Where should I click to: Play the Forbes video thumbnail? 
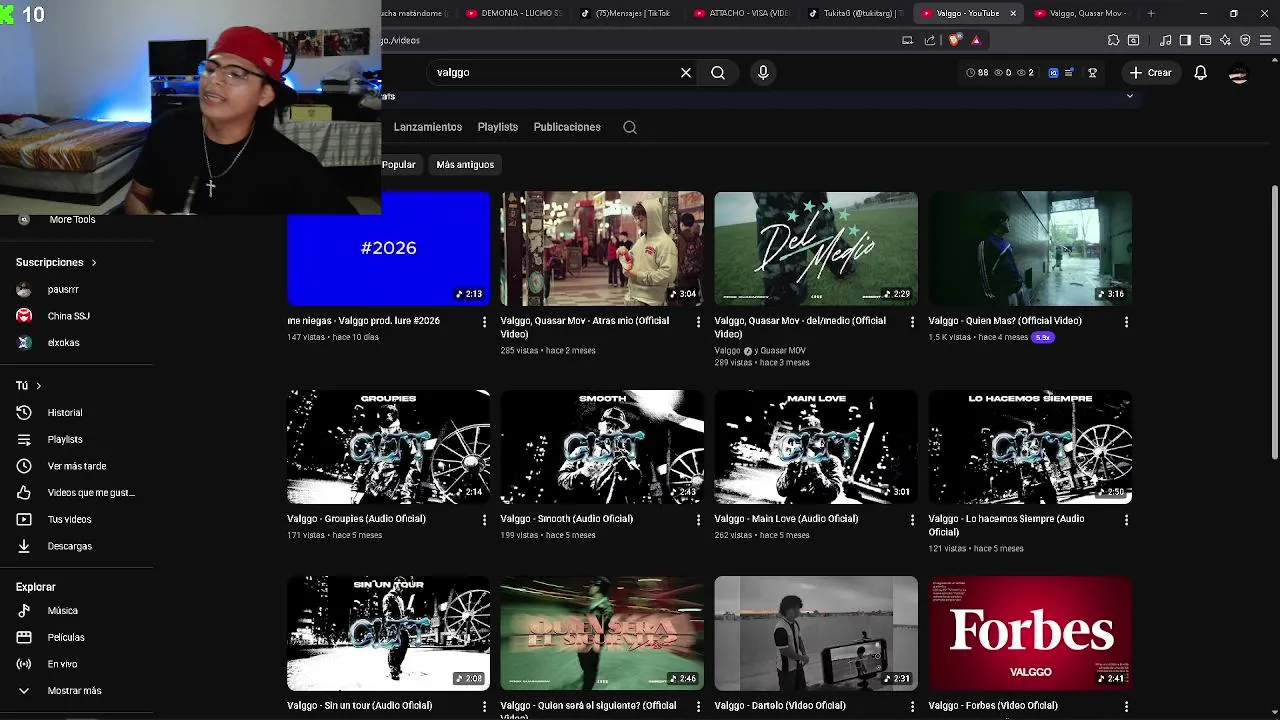coord(1030,633)
